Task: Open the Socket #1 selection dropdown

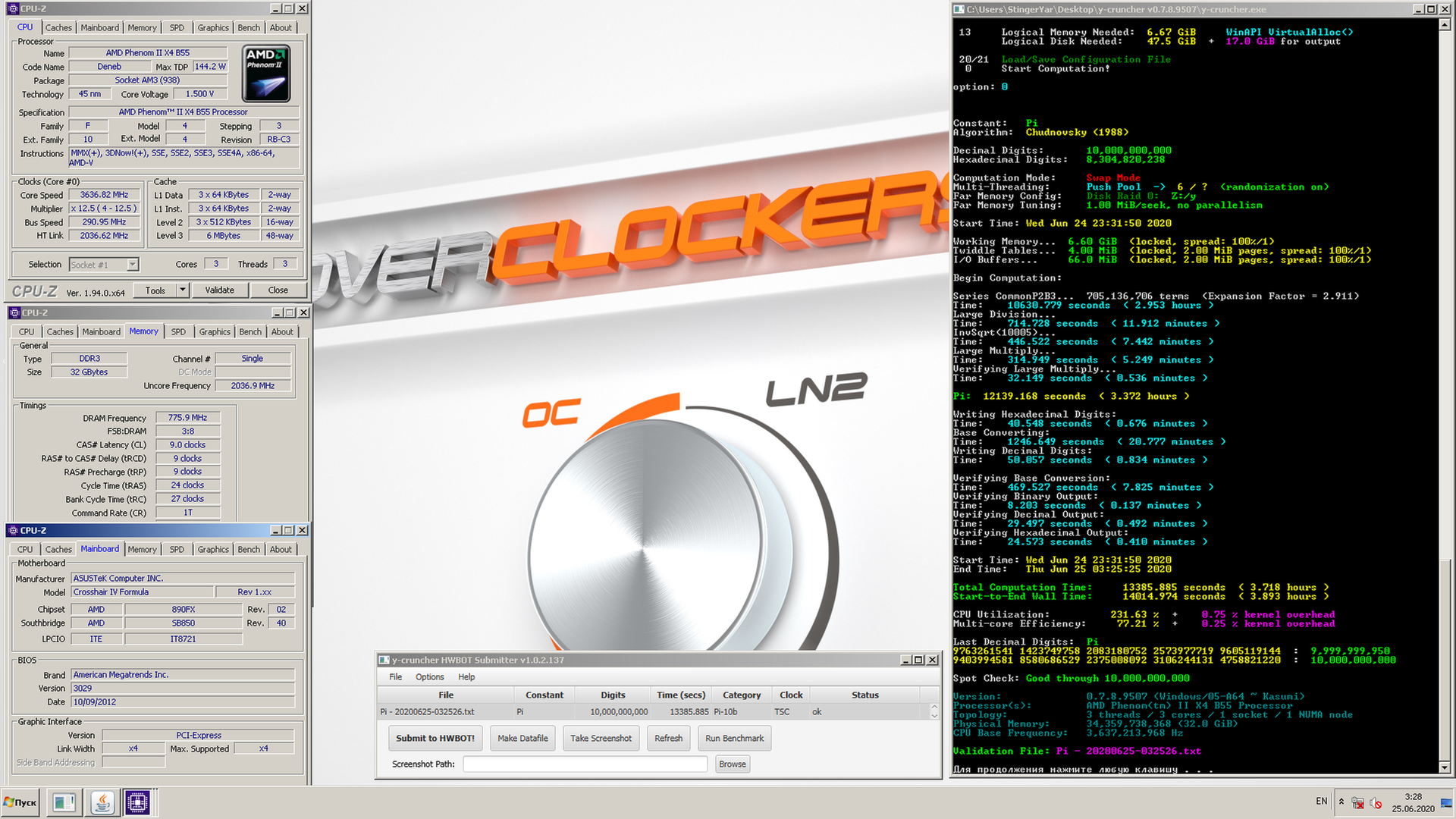Action: pos(133,265)
